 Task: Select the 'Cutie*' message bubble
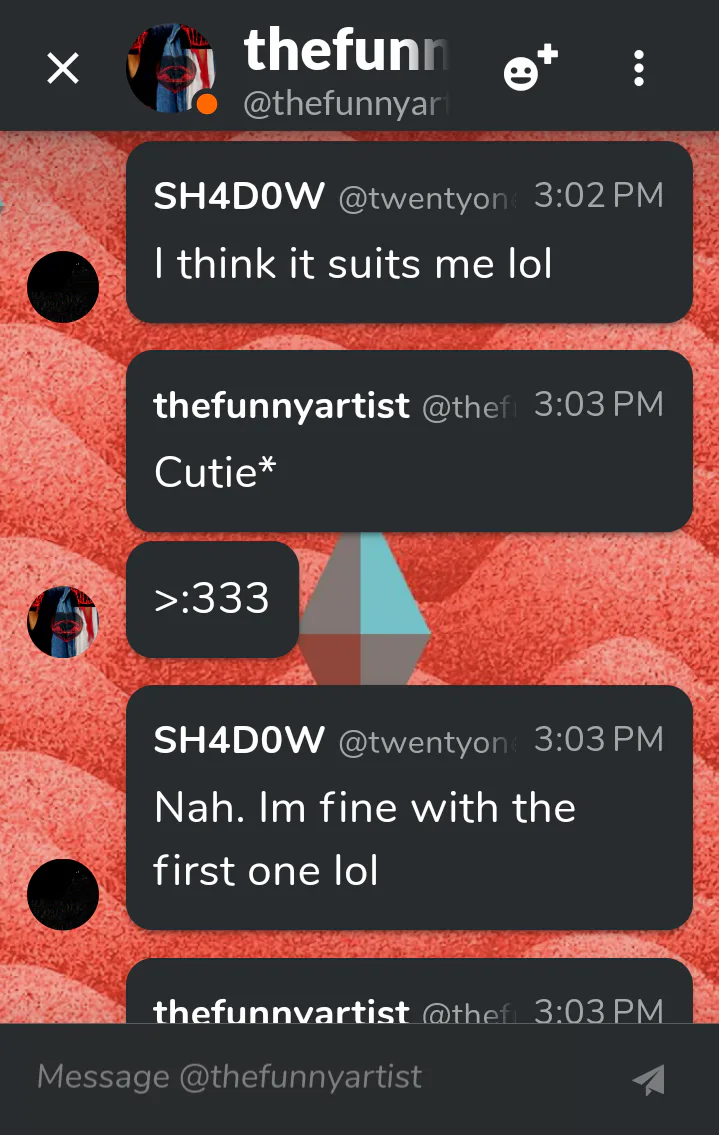409,442
